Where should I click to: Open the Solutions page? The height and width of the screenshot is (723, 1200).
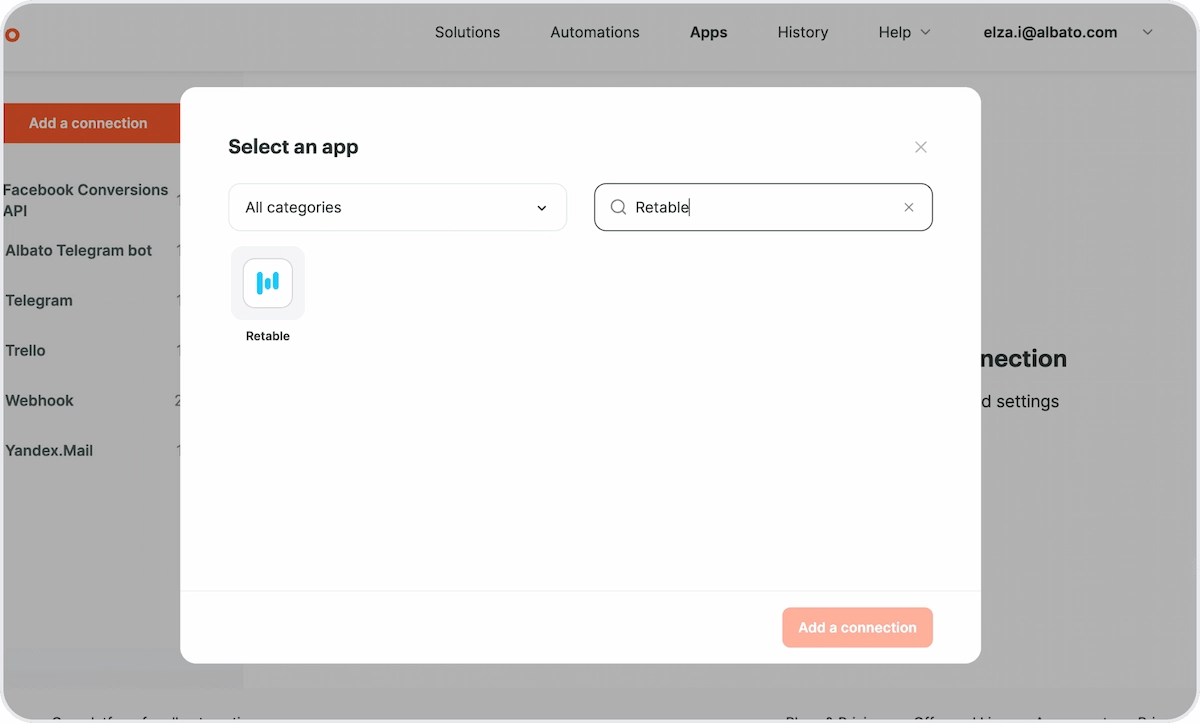click(x=467, y=32)
